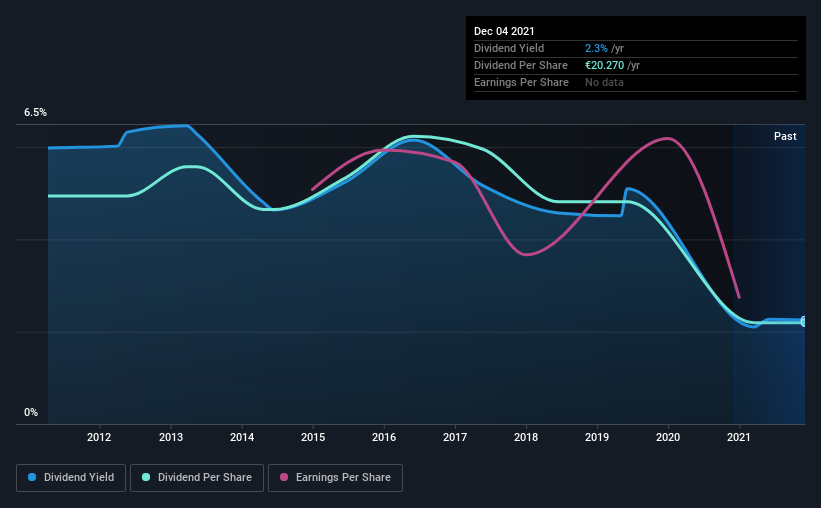
Task: Click the teal Dividend Per Share legend dot
Action: pyautogui.click(x=146, y=477)
